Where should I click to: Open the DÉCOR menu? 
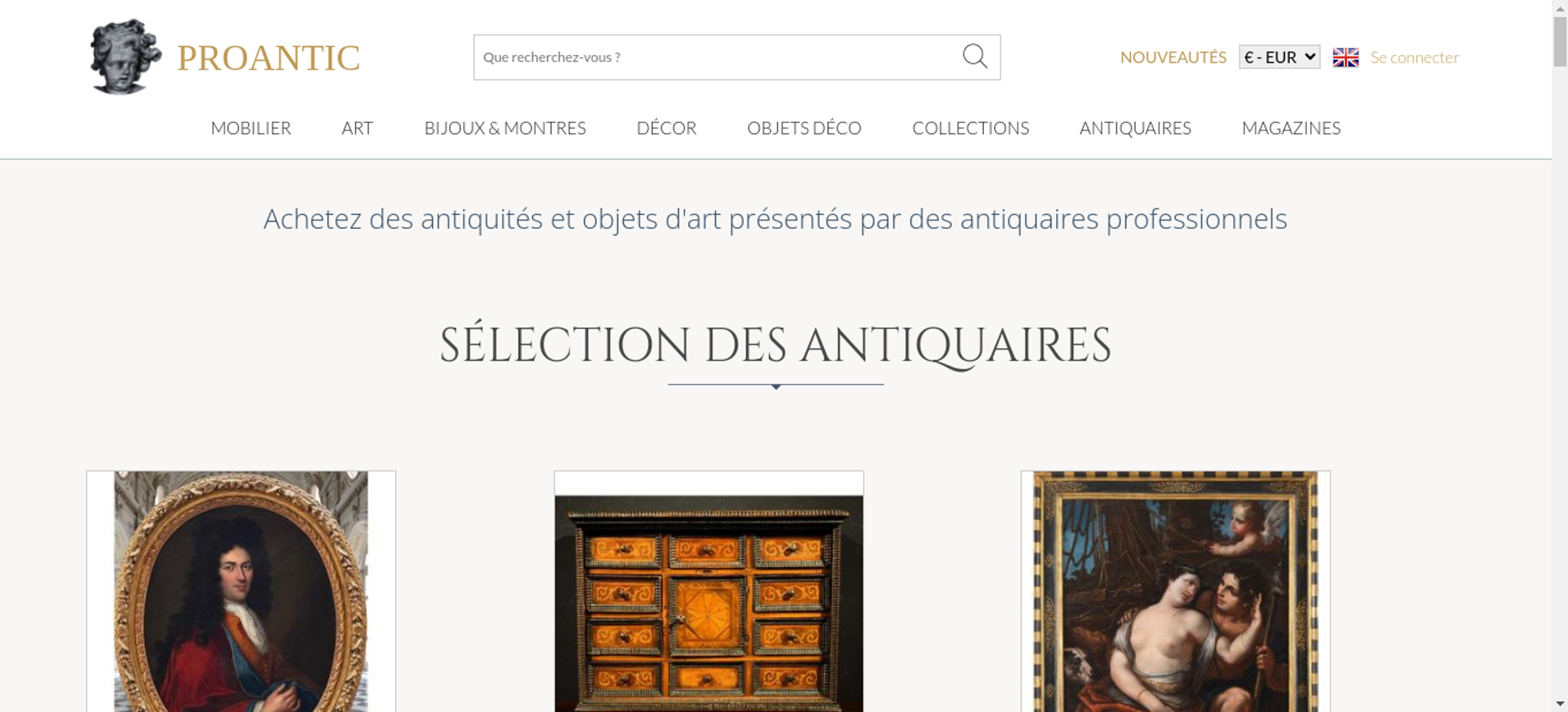pos(666,128)
